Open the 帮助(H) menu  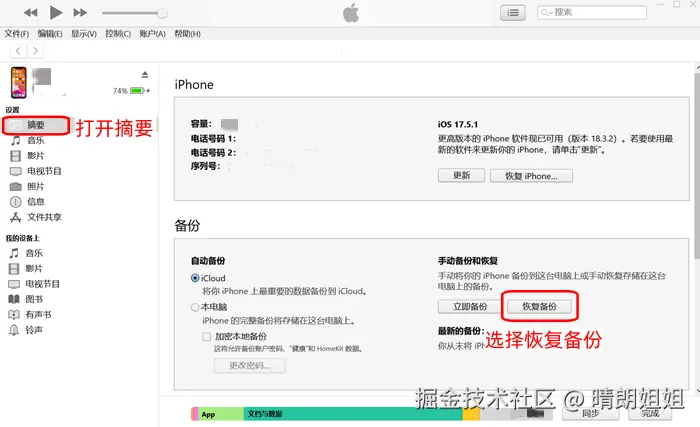click(187, 33)
